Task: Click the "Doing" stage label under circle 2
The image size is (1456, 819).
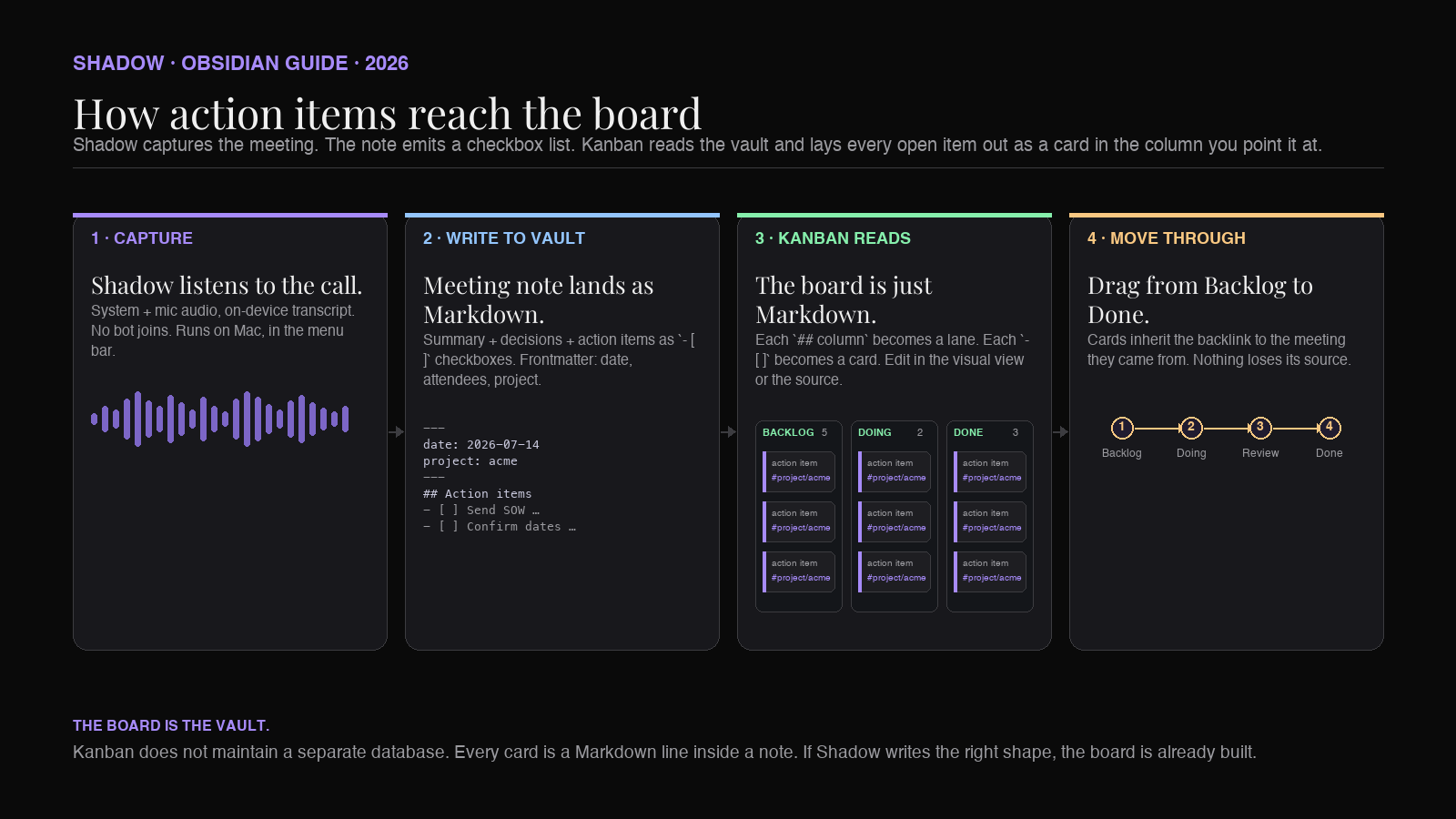Action: click(1191, 453)
